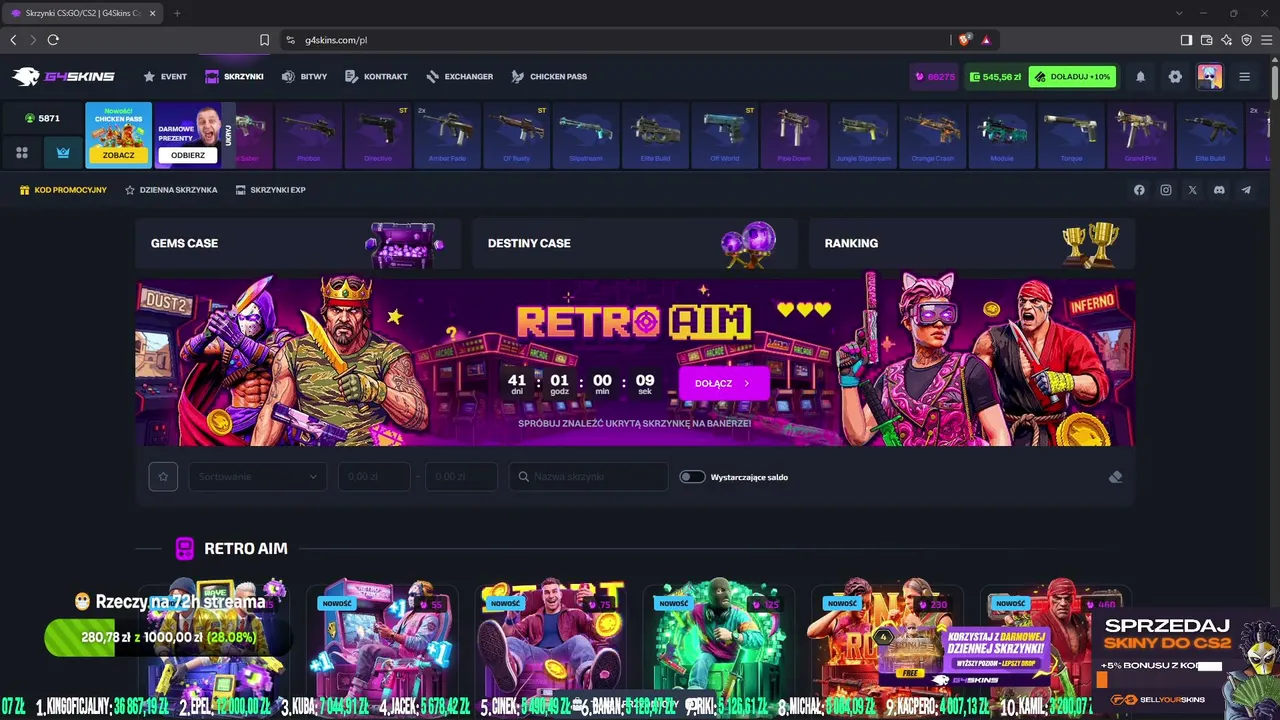
Task: Click the G4Skins logo
Action: tap(64, 77)
